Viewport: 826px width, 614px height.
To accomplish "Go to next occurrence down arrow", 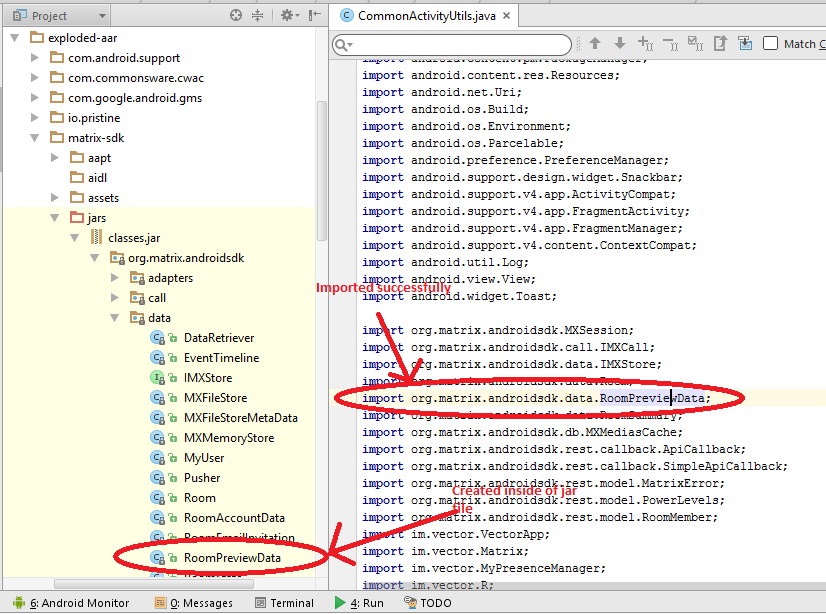I will click(620, 43).
